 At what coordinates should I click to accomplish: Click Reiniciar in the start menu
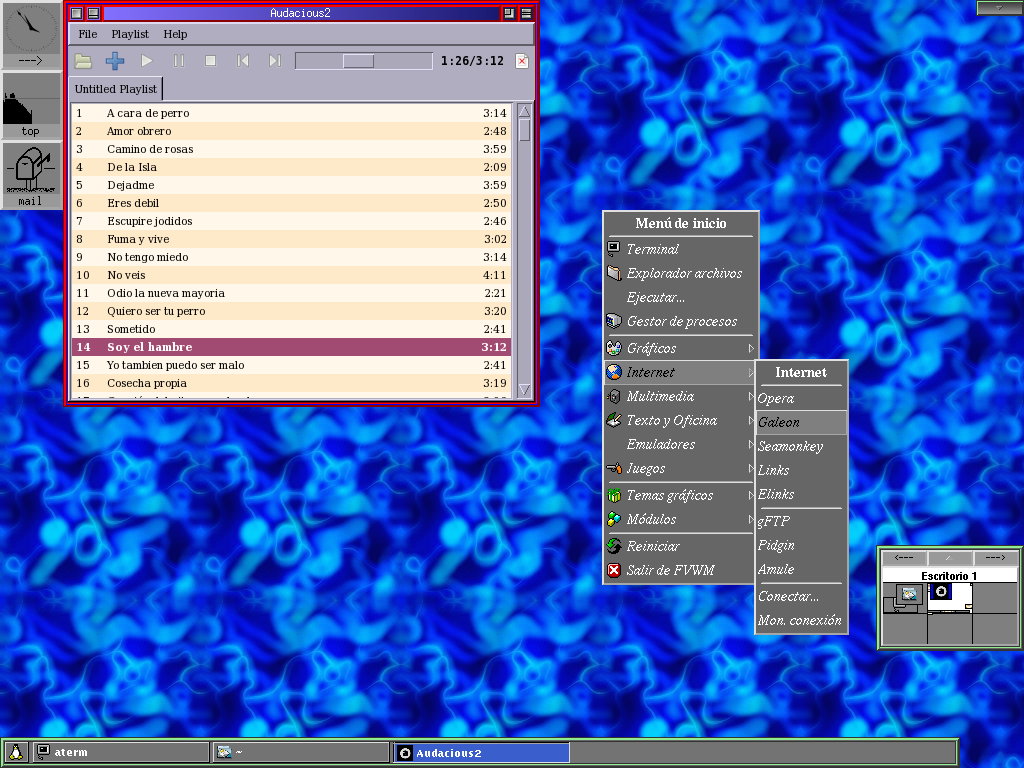(x=679, y=546)
